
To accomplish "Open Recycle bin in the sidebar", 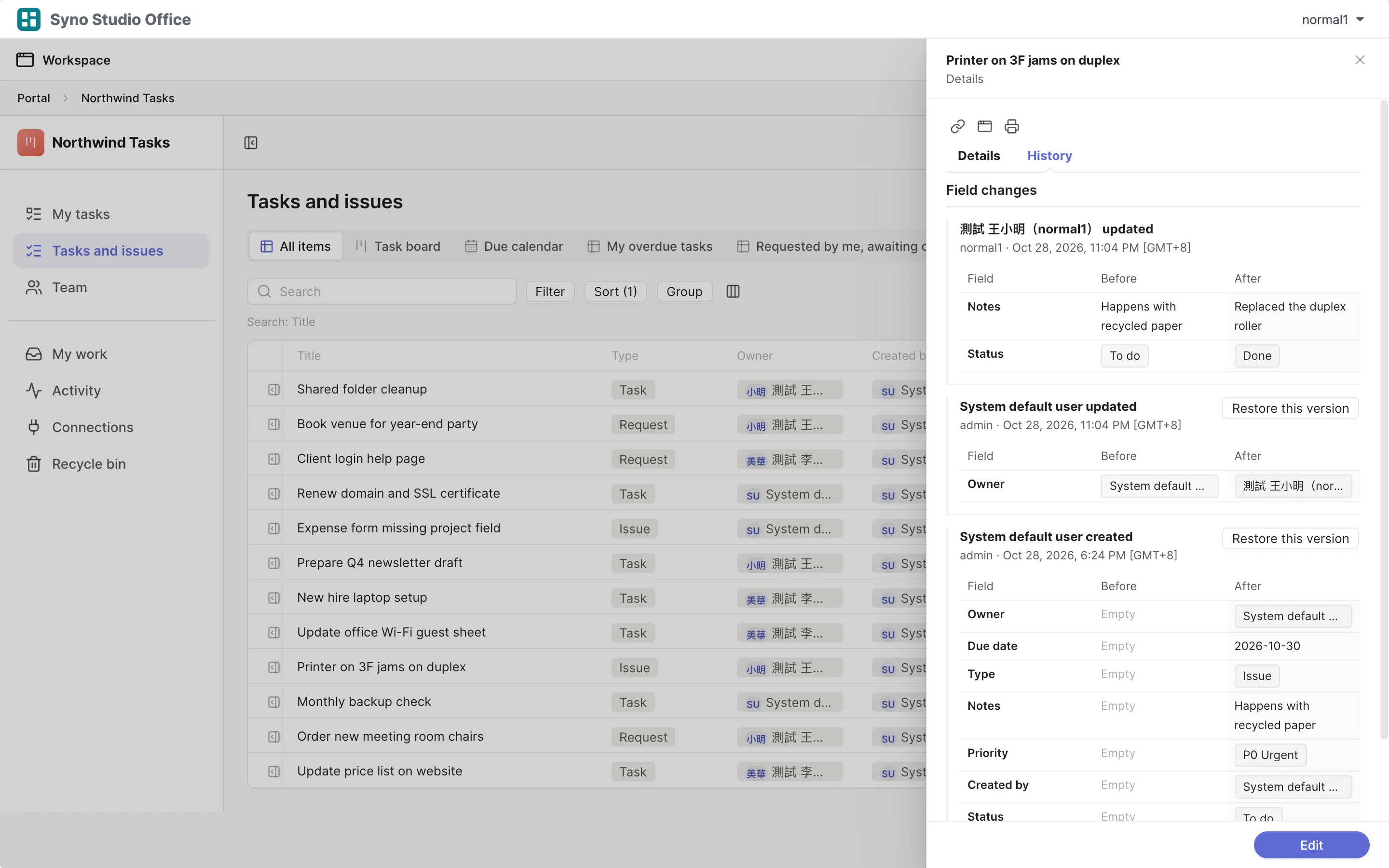I will pyautogui.click(x=111, y=464).
